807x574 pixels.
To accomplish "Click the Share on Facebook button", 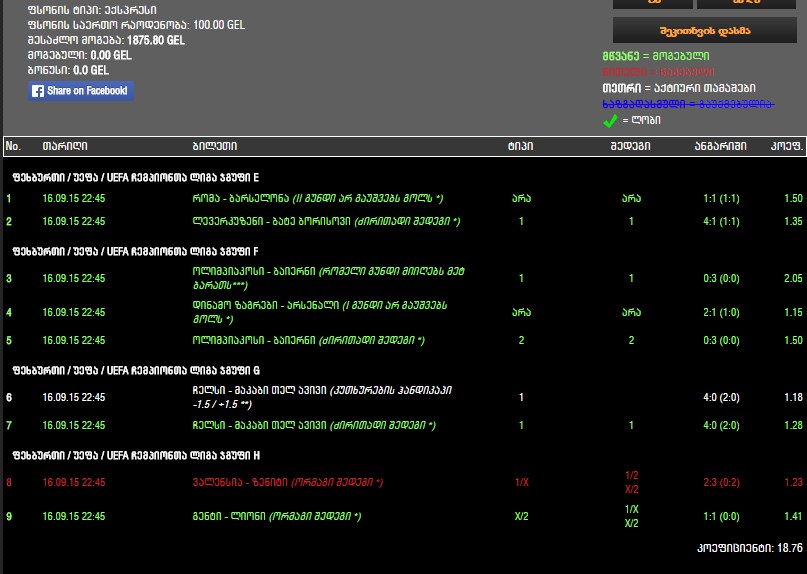I will pyautogui.click(x=81, y=91).
